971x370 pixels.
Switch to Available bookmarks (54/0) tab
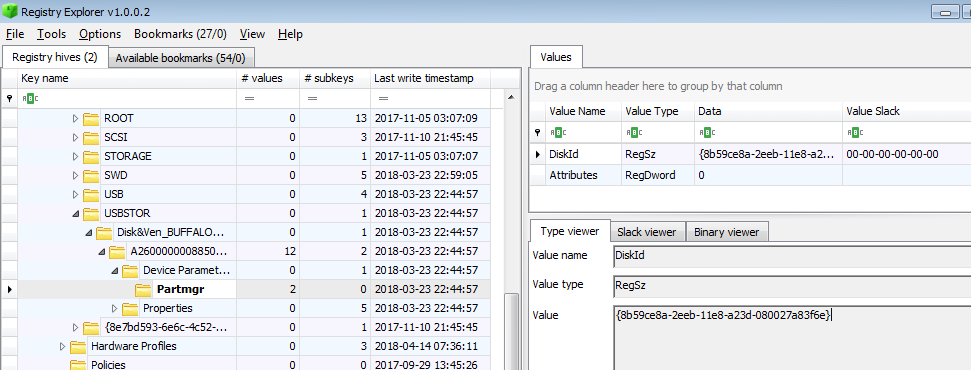click(x=181, y=58)
